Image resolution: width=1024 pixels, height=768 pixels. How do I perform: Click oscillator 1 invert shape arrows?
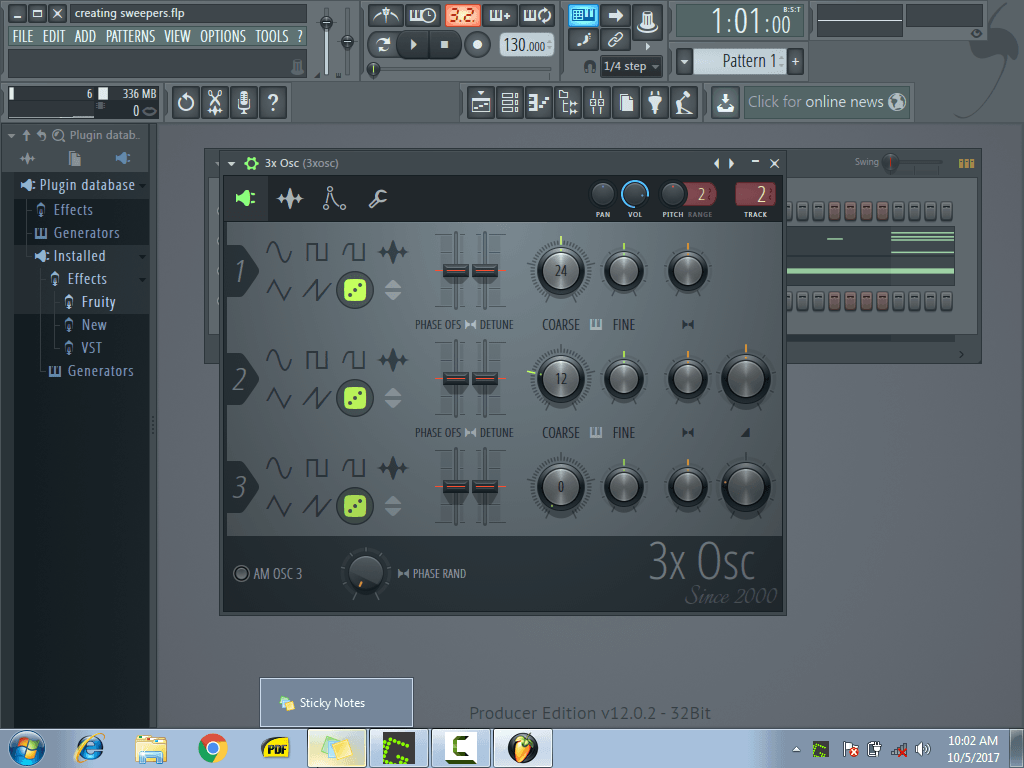coord(392,289)
